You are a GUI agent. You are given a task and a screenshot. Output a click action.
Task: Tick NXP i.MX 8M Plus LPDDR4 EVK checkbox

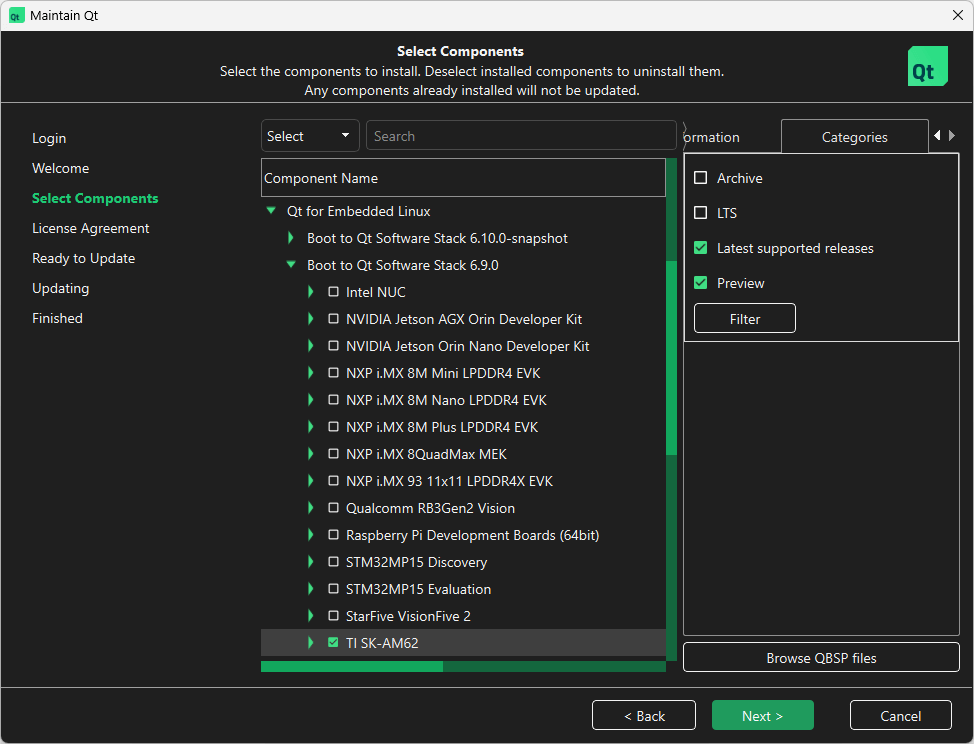tap(334, 427)
